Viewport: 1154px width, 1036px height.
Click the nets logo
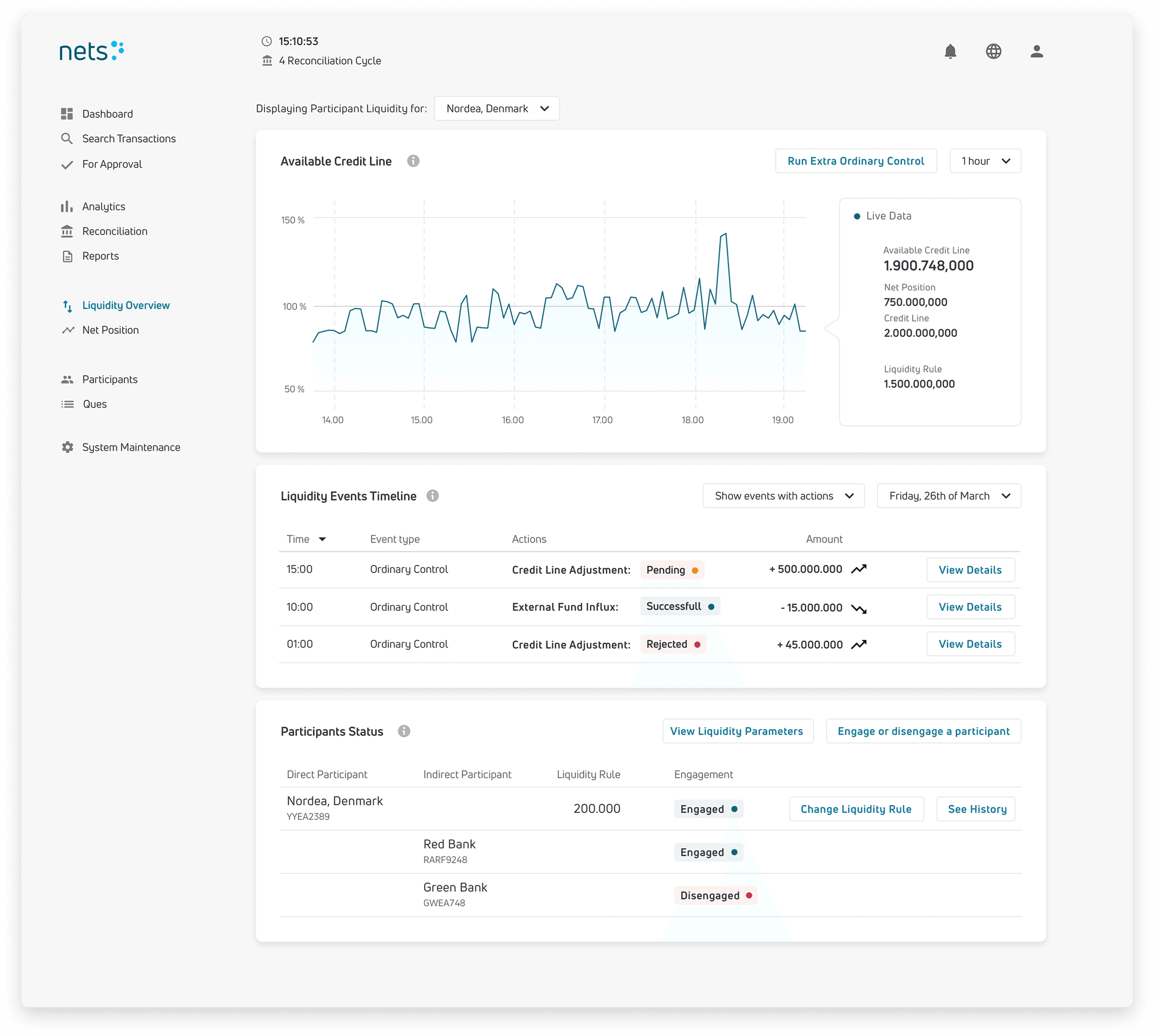point(92,50)
